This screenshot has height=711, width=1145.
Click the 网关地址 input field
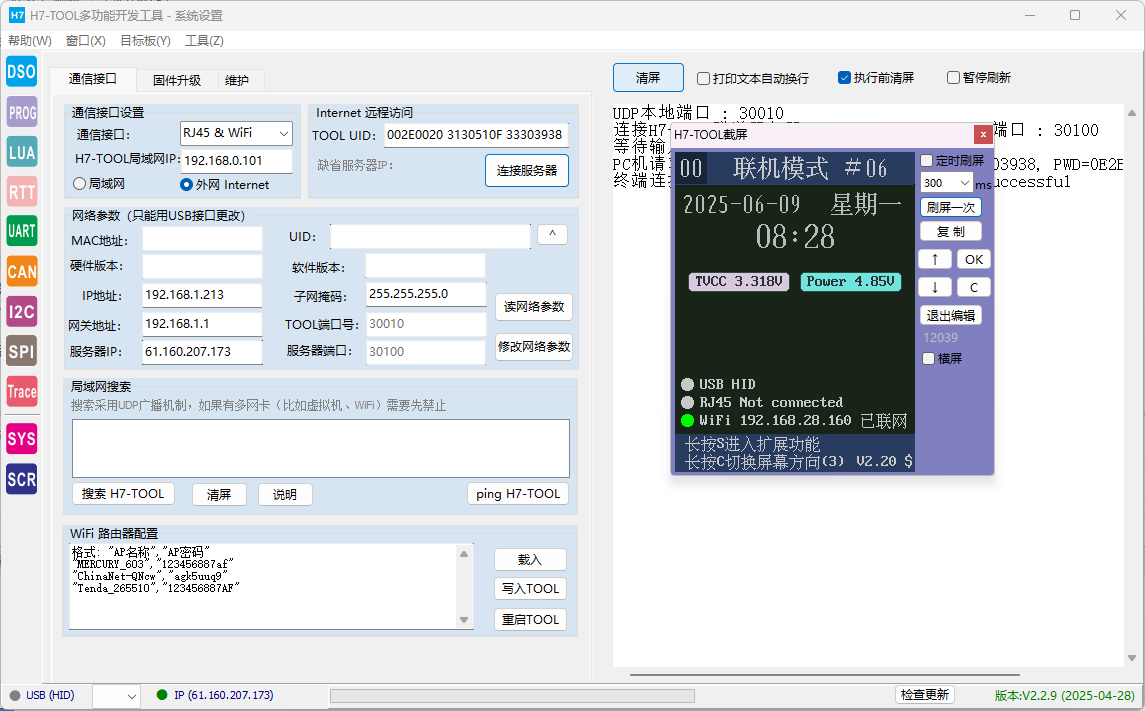coord(202,324)
